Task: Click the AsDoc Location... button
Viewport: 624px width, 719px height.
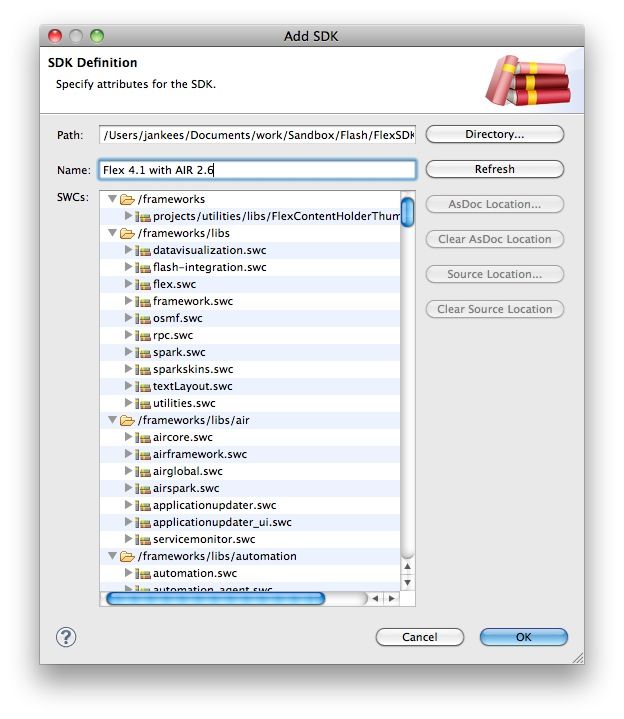Action: coord(494,204)
